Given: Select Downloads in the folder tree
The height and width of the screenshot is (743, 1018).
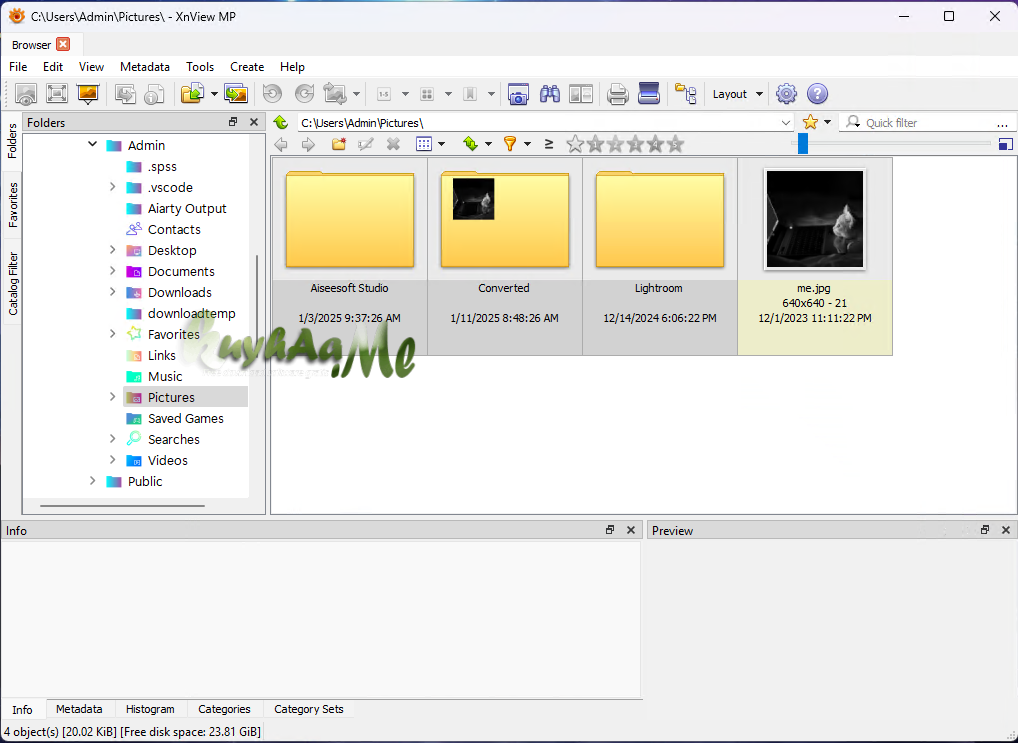Looking at the screenshot, I should click(179, 292).
